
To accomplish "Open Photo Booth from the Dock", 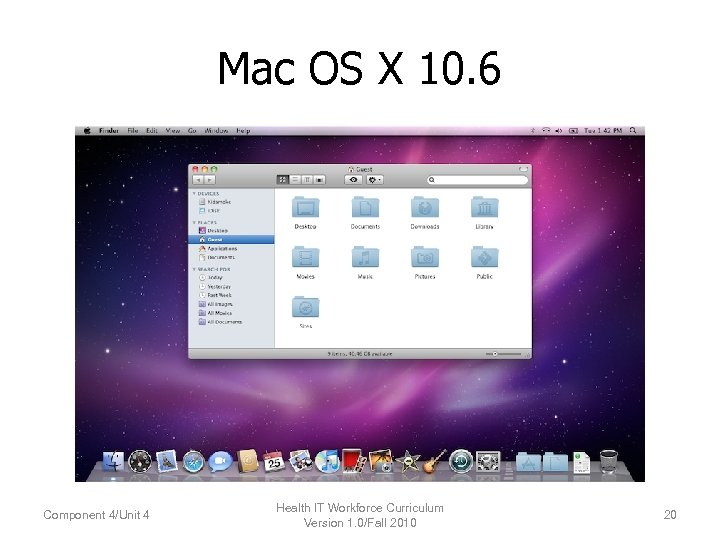I will 354,461.
